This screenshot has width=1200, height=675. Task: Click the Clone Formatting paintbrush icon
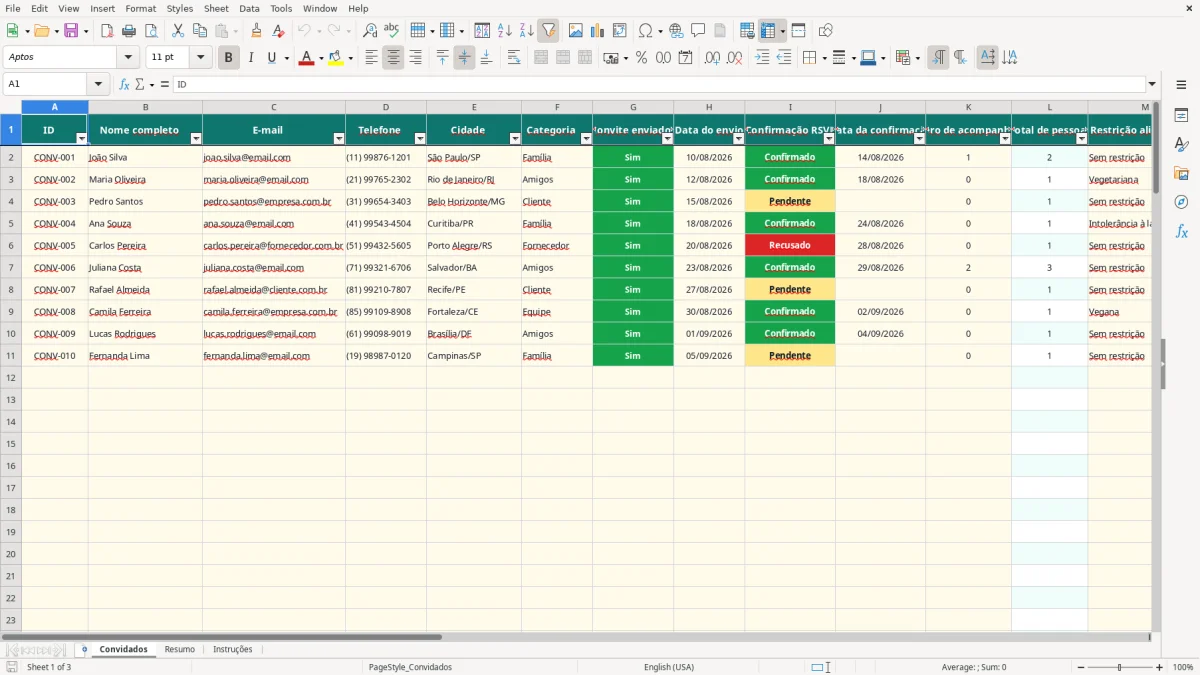coord(257,31)
